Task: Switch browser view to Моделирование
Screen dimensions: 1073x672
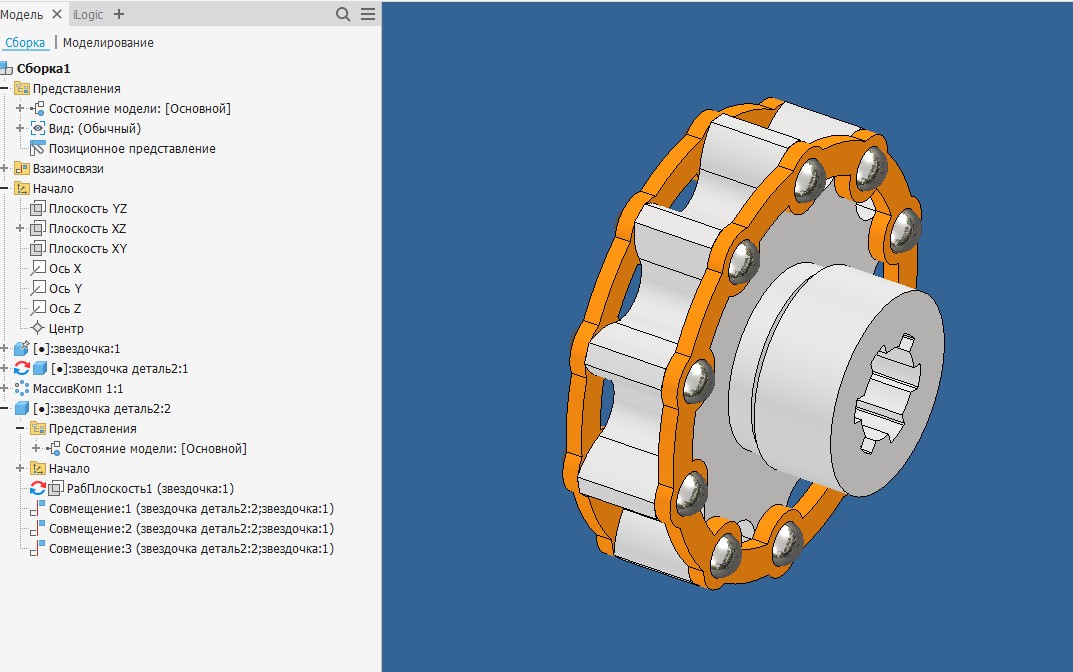Action: tap(108, 43)
